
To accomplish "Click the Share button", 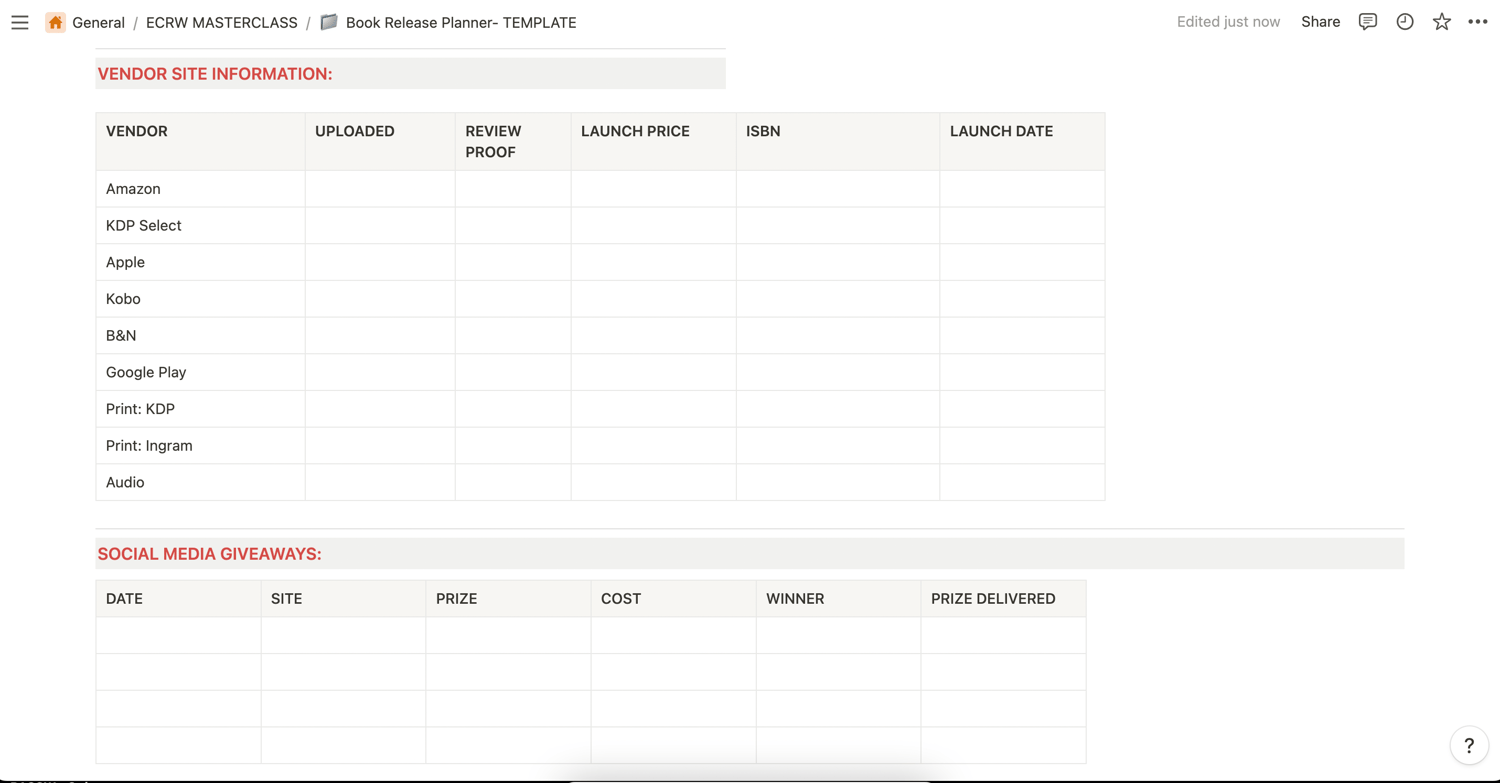I will click(x=1320, y=22).
